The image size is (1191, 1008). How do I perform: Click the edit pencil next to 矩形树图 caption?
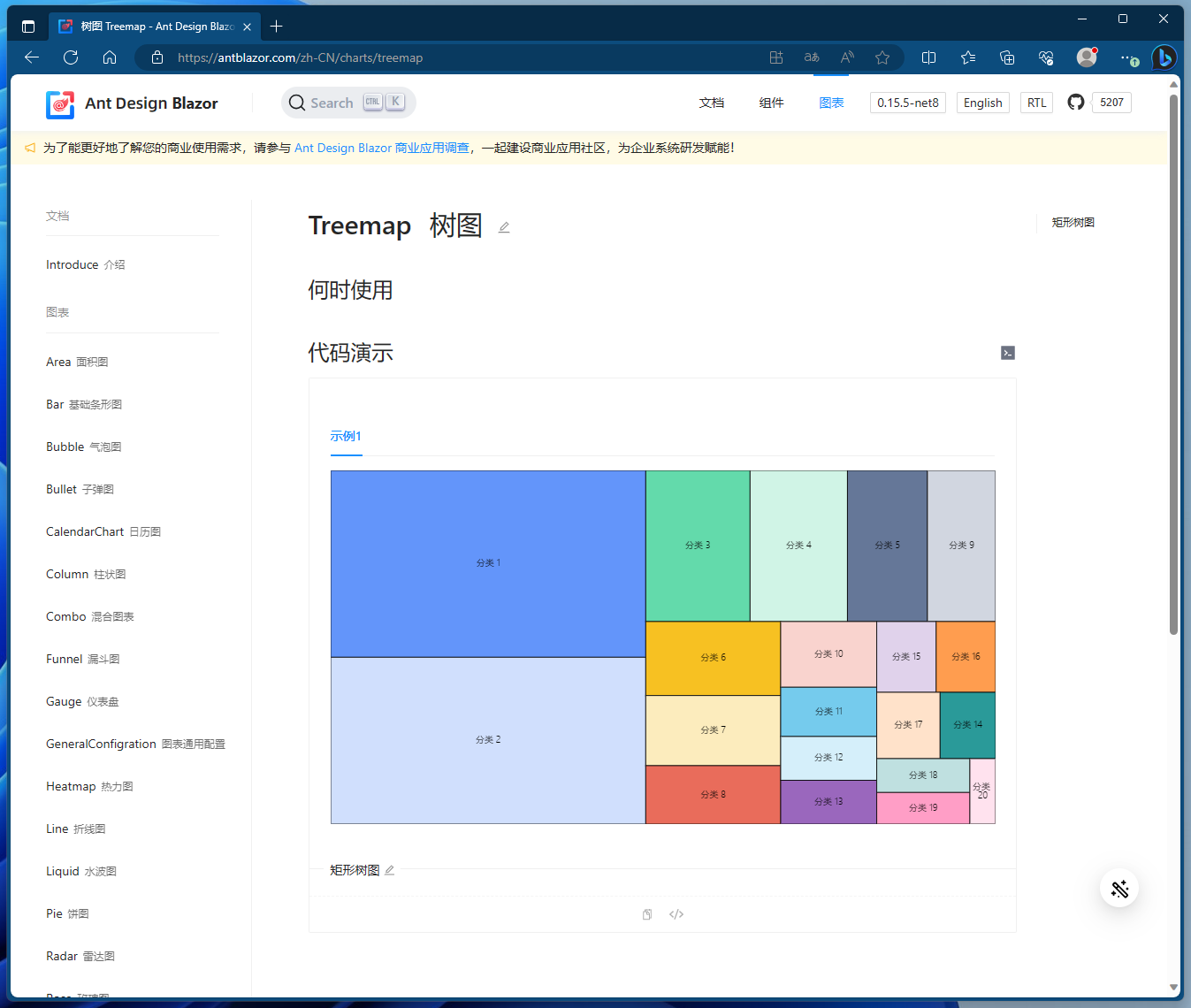click(389, 870)
